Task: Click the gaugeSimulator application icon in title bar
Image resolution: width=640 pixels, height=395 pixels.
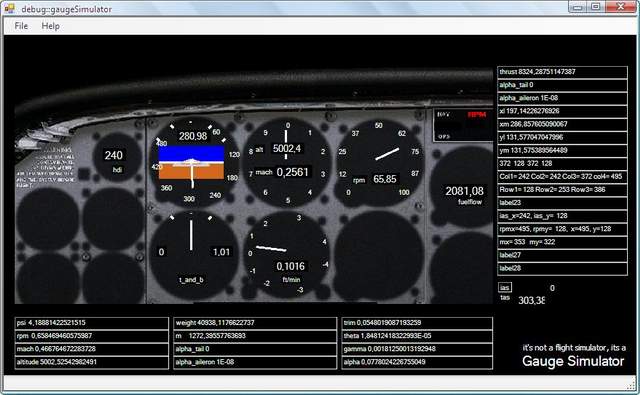Action: 10,9
